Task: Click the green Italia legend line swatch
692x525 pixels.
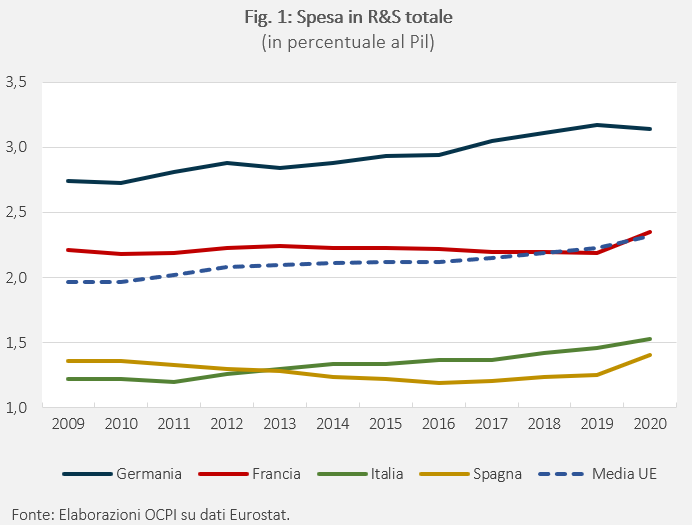Action: 342,474
